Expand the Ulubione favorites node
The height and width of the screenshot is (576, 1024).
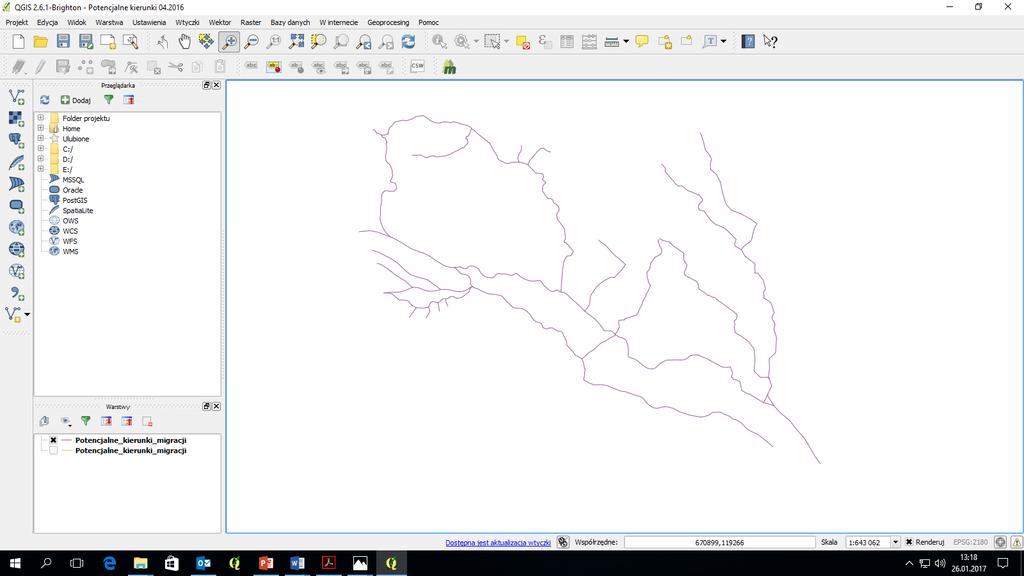40,138
